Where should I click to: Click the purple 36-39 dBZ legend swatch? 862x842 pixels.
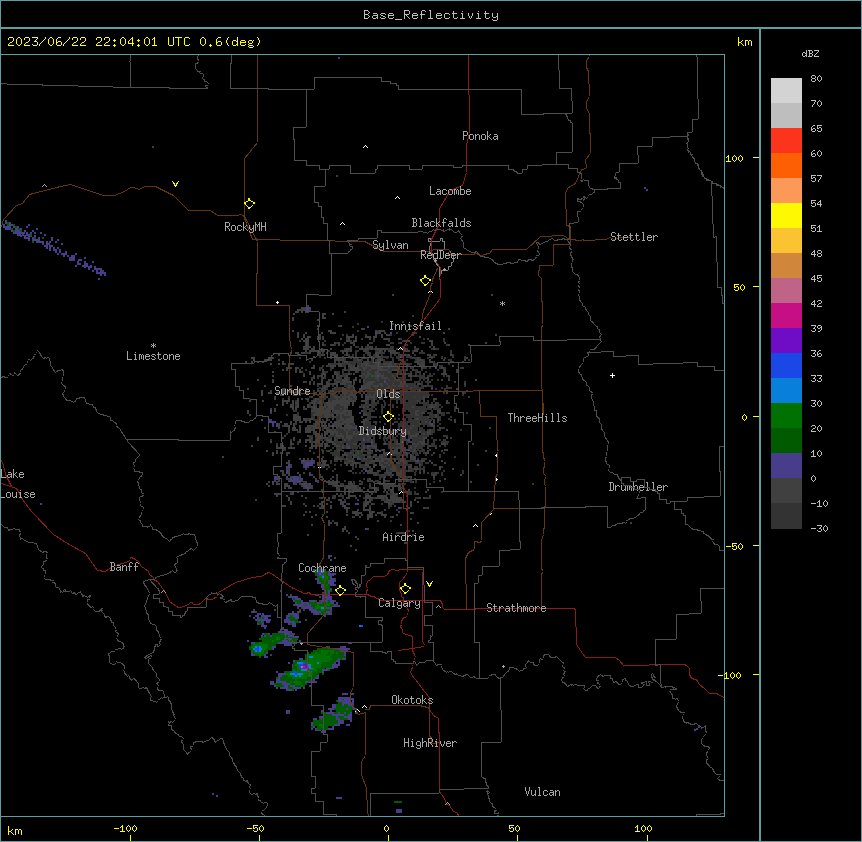(786, 341)
